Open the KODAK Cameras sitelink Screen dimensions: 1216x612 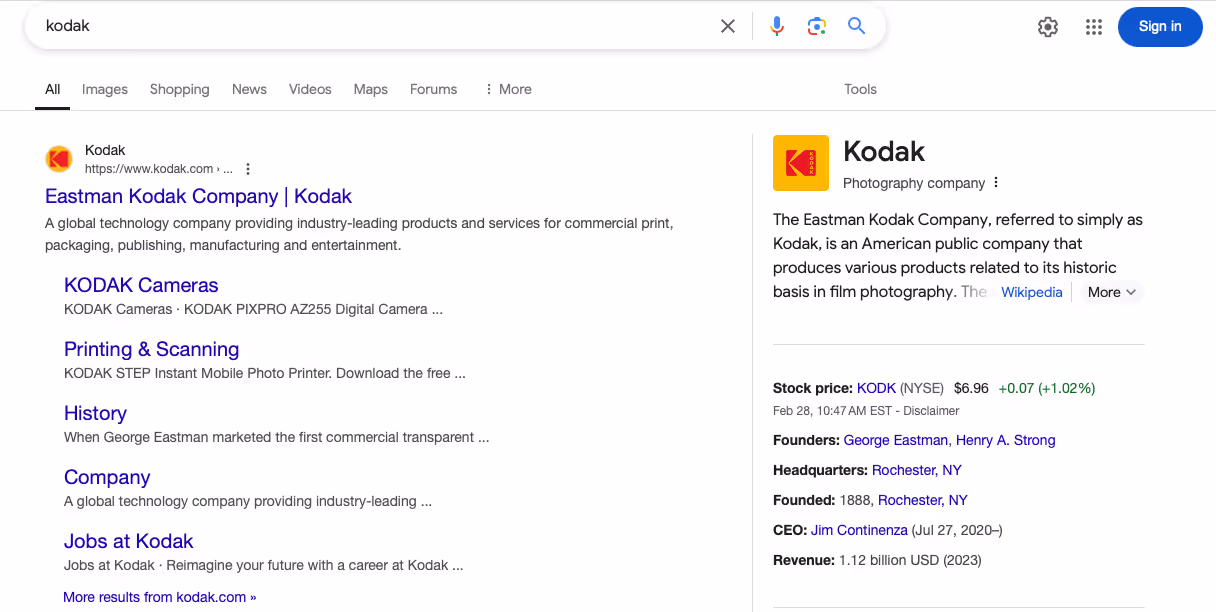point(141,285)
